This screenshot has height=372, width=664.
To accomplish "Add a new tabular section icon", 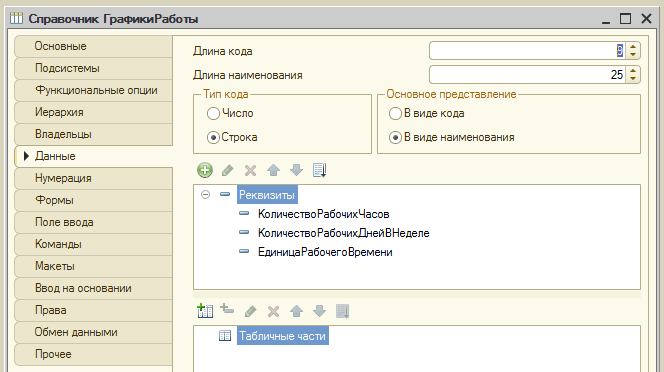I will tap(205, 311).
